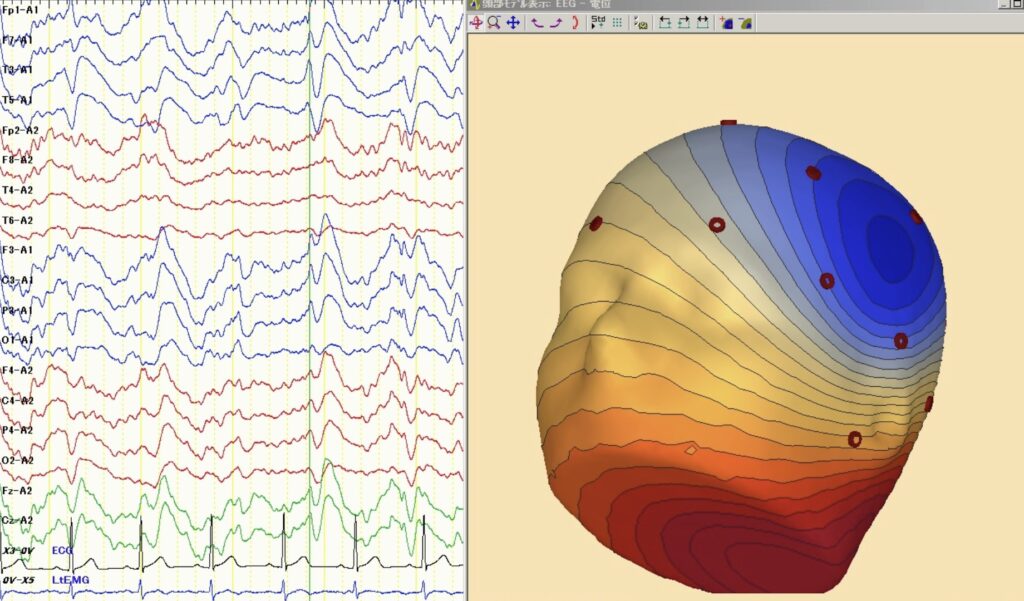This screenshot has width=1024, height=601.
Task: Select the T5-A1 channel label
Action: click(x=18, y=100)
